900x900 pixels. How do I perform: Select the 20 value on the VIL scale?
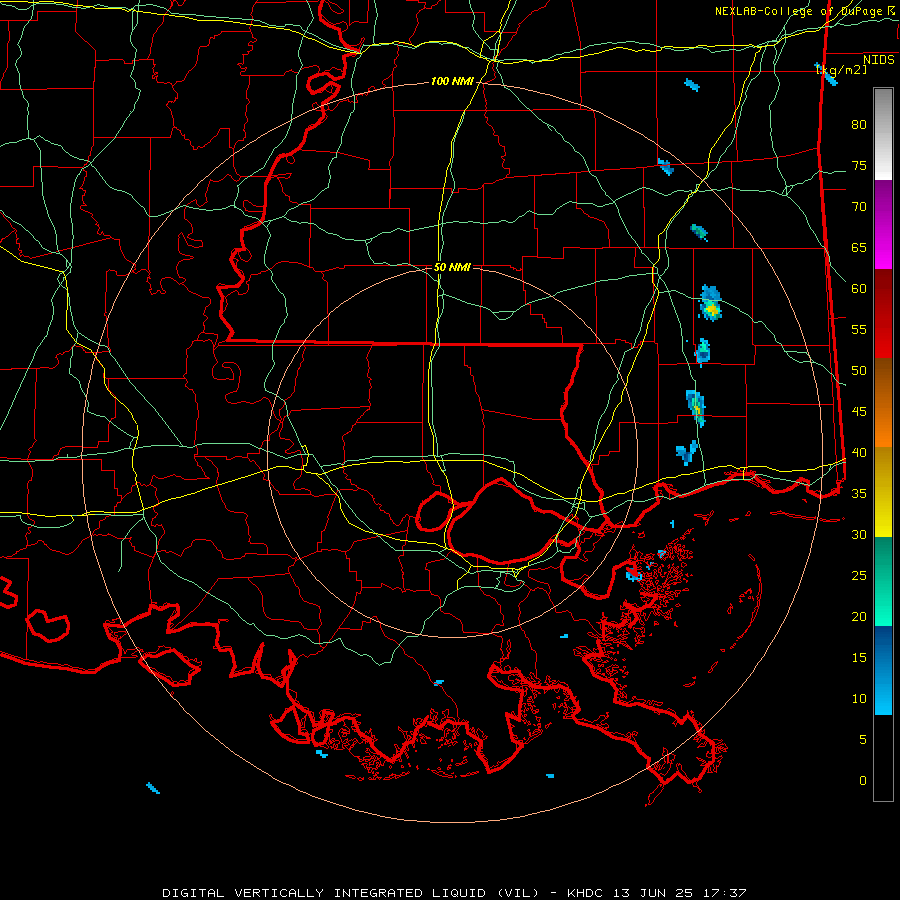click(x=859, y=617)
